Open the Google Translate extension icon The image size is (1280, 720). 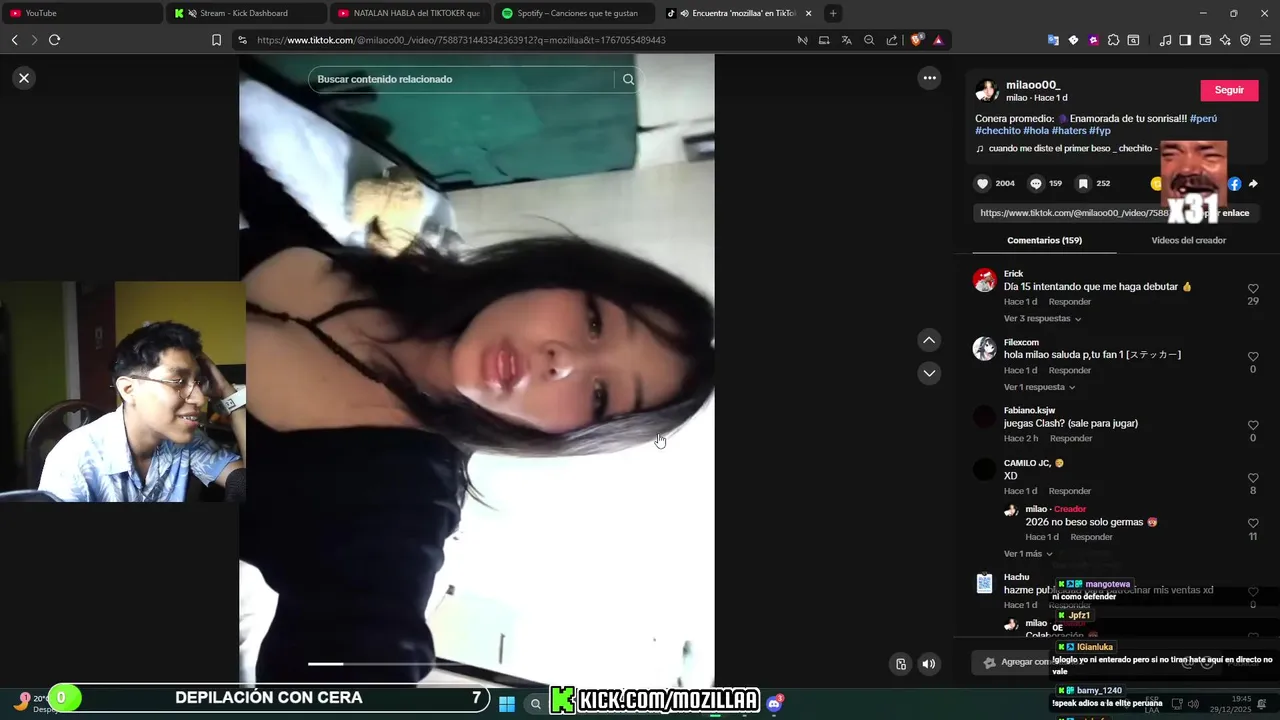[1053, 40]
